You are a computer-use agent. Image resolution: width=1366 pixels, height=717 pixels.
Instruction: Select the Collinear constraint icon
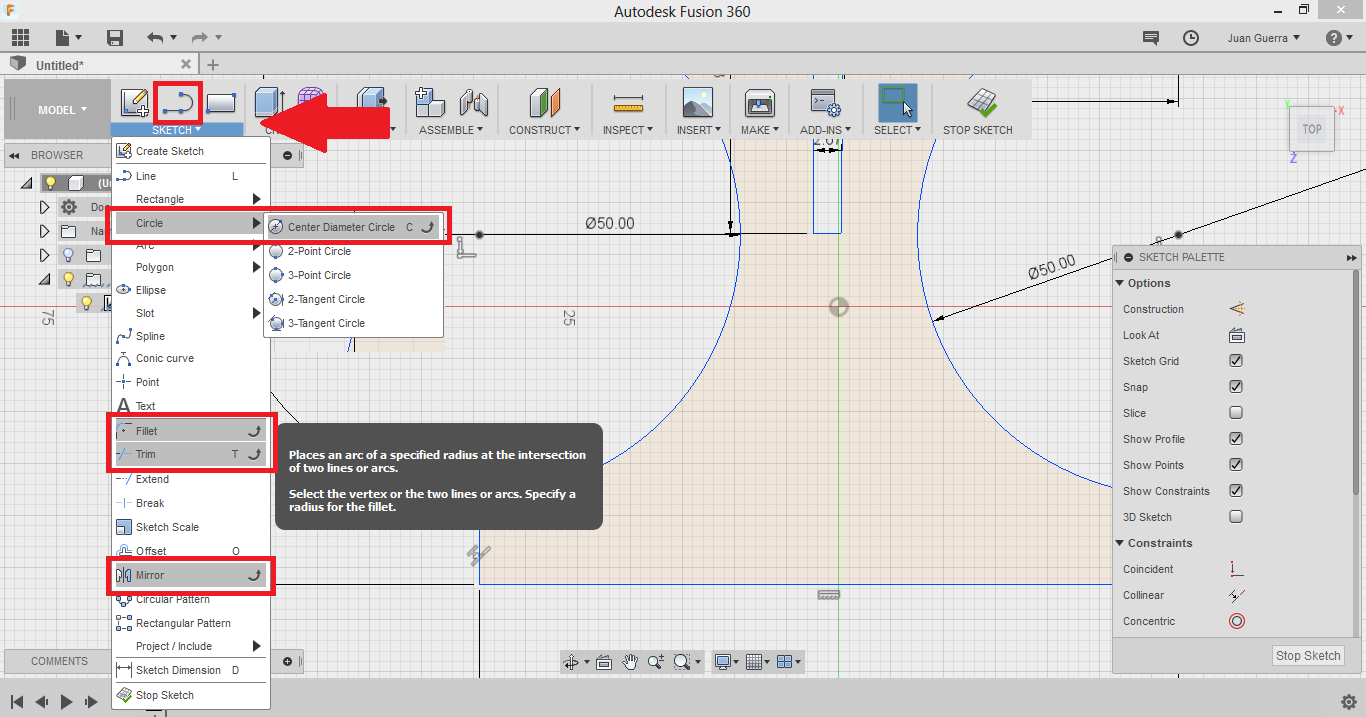coord(1237,595)
